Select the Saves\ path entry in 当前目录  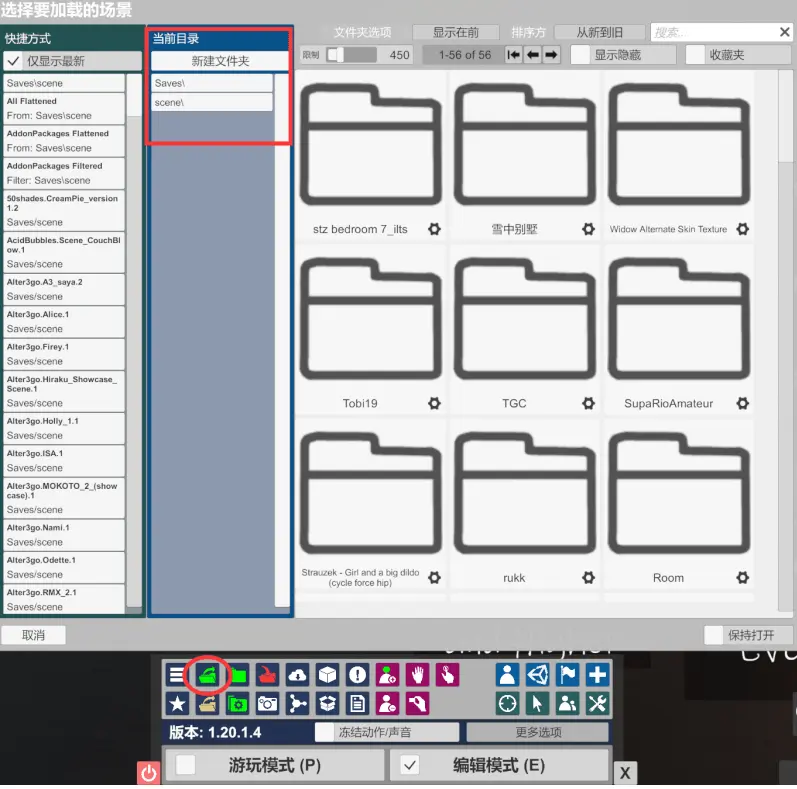(x=211, y=83)
